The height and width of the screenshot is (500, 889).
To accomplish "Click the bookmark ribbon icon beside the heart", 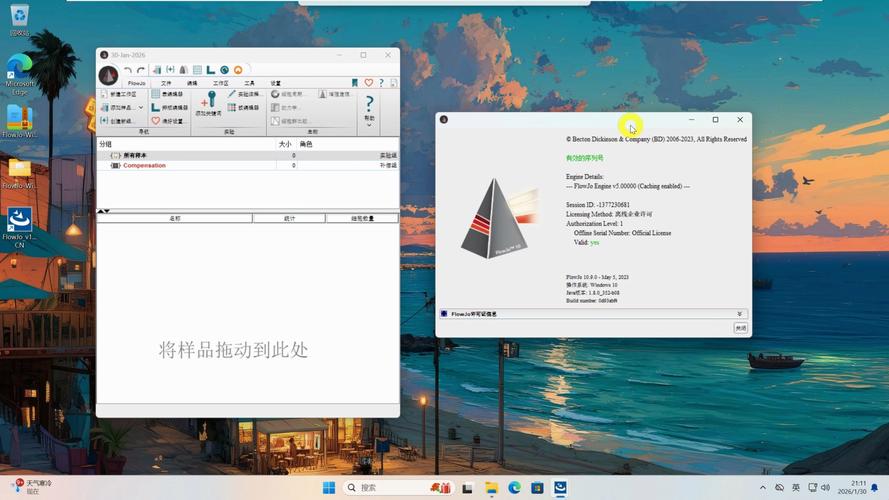I will point(355,83).
